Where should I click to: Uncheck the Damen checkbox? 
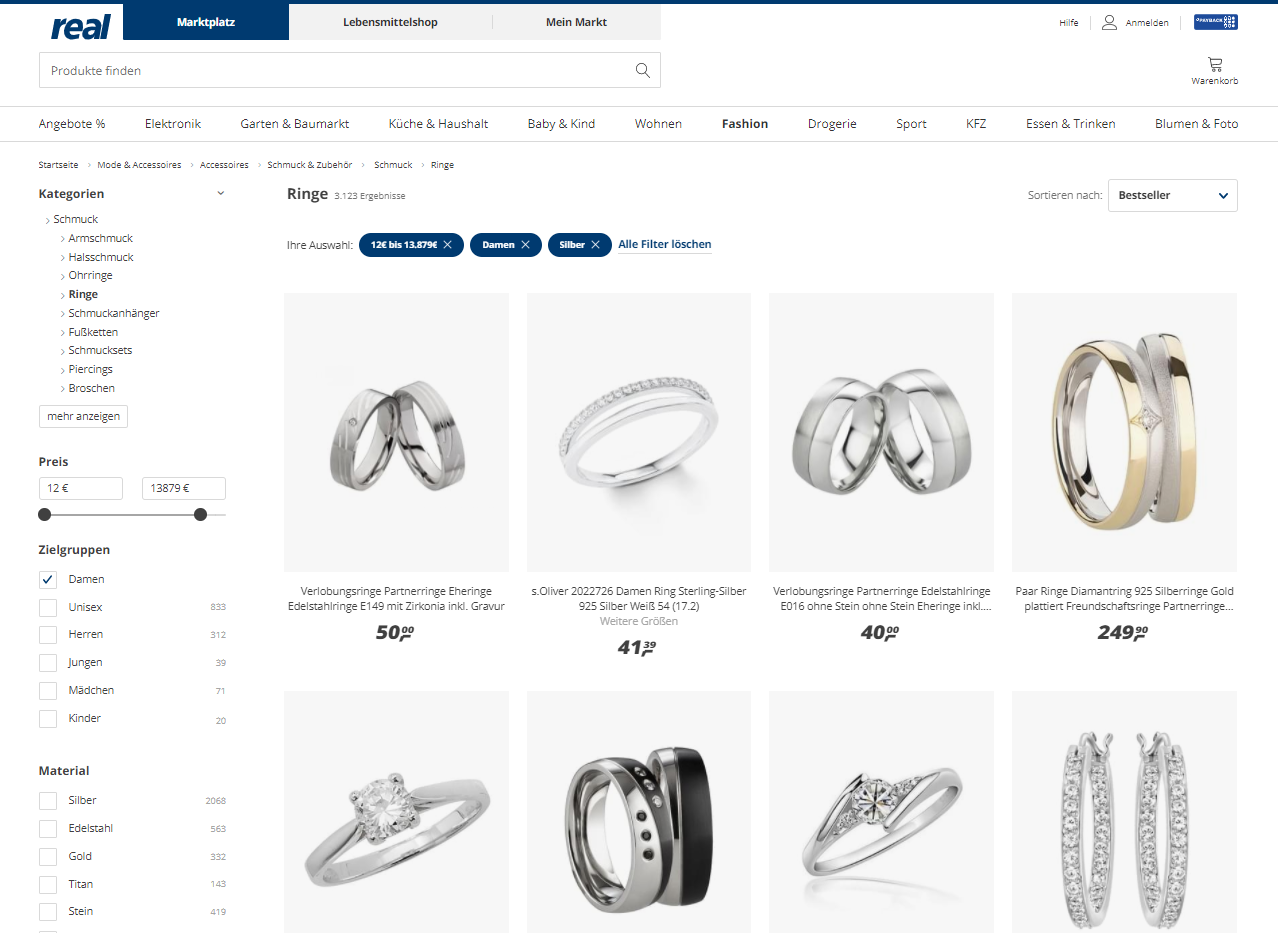(48, 579)
